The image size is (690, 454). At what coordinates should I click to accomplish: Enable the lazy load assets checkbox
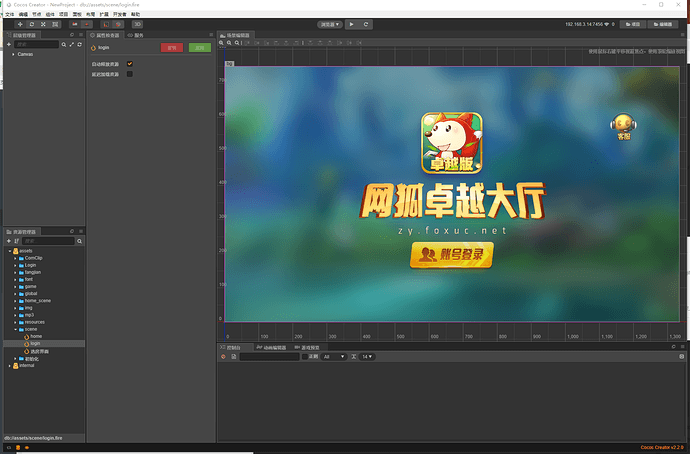coord(130,74)
